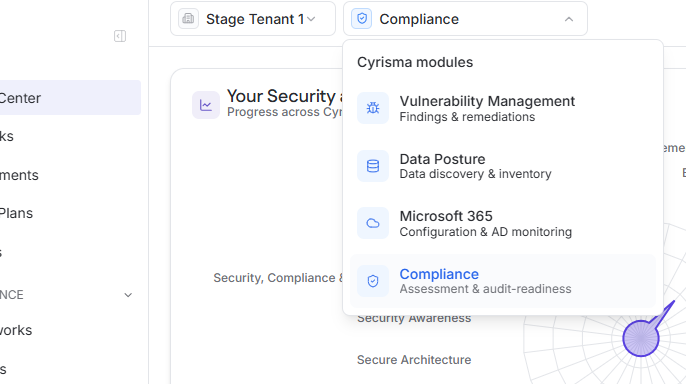Viewport: 686px width, 384px height.
Task: Collapse the sidebar panel icon
Action: (120, 36)
